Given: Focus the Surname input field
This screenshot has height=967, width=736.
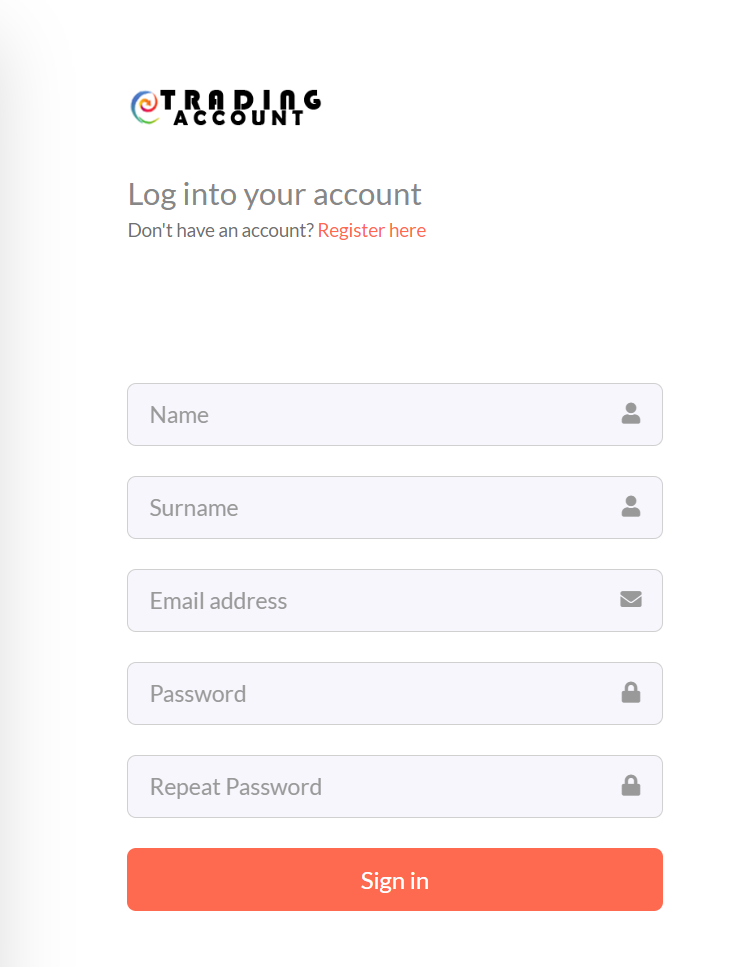Looking at the screenshot, I should click(395, 508).
